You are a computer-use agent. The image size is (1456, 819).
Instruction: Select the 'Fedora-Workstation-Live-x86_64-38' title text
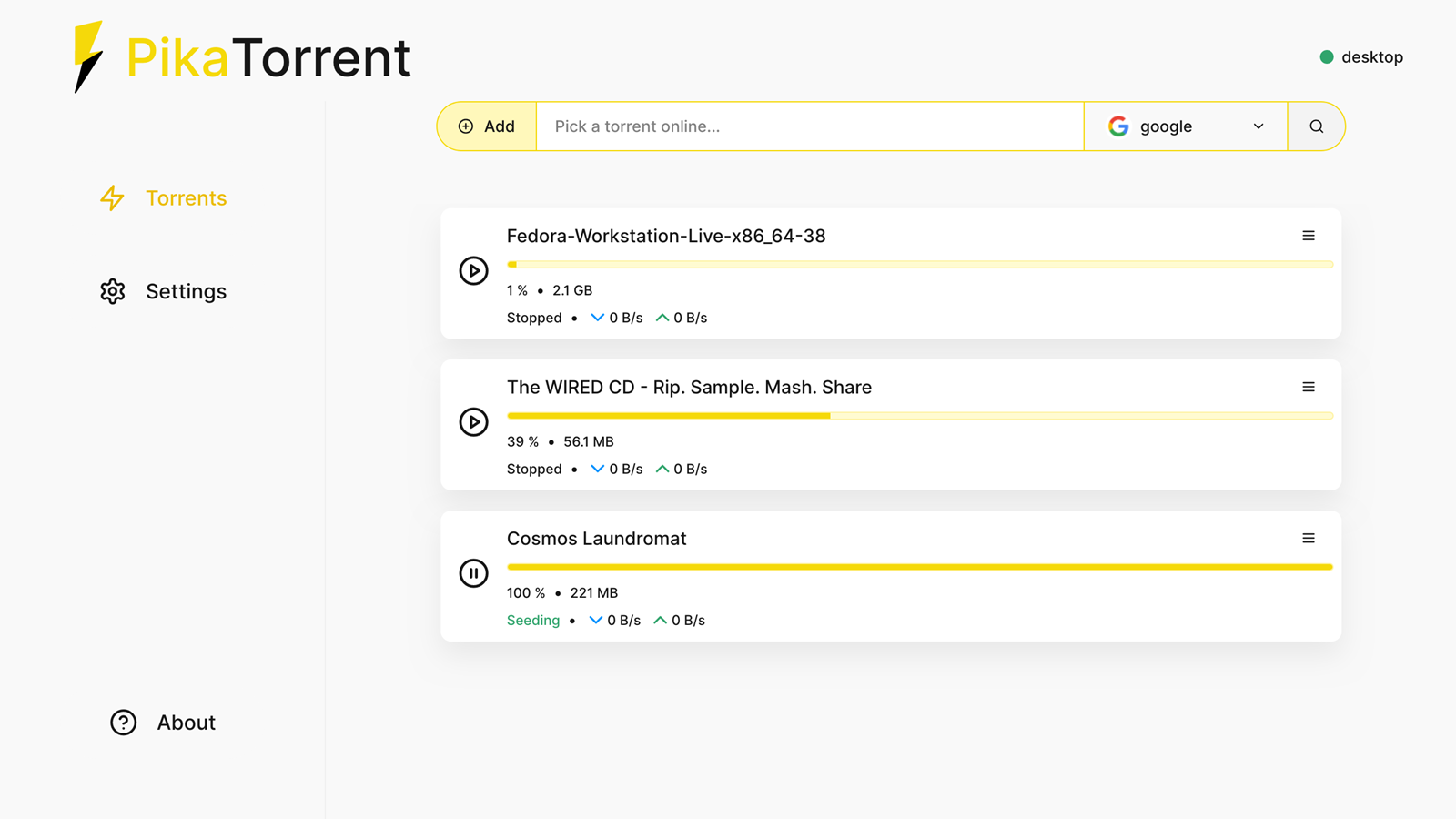[666, 236]
